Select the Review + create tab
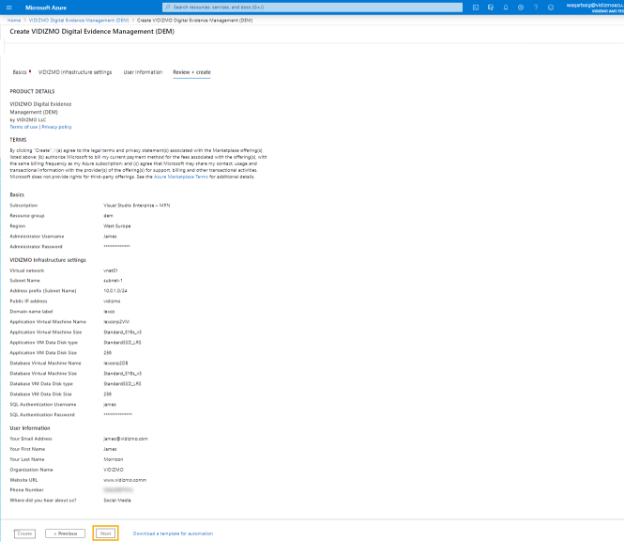The height and width of the screenshot is (542, 624). tap(192, 72)
